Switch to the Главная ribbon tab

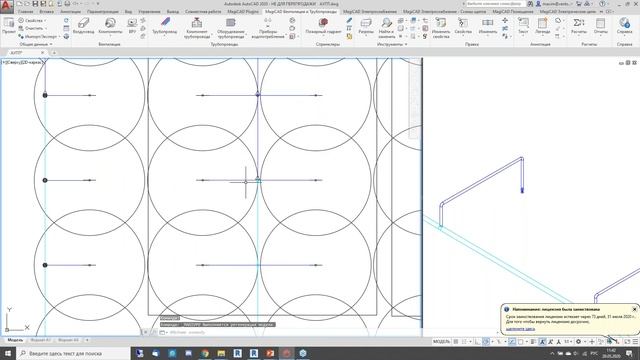25,12
